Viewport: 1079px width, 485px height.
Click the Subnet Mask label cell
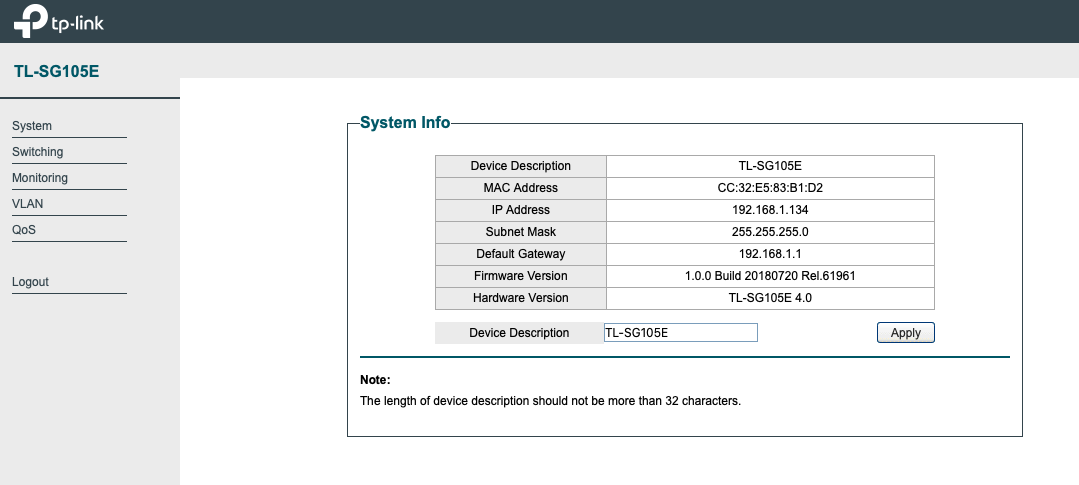(521, 232)
